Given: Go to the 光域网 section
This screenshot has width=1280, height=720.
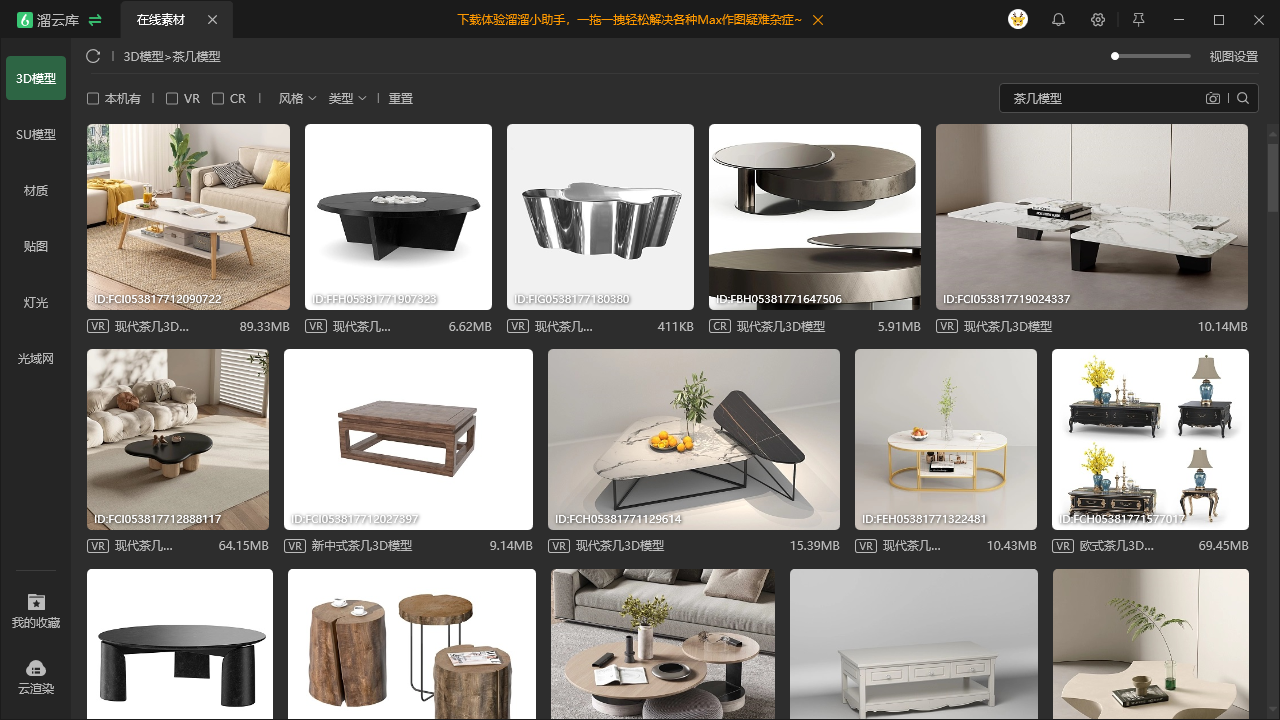Looking at the screenshot, I should [36, 358].
